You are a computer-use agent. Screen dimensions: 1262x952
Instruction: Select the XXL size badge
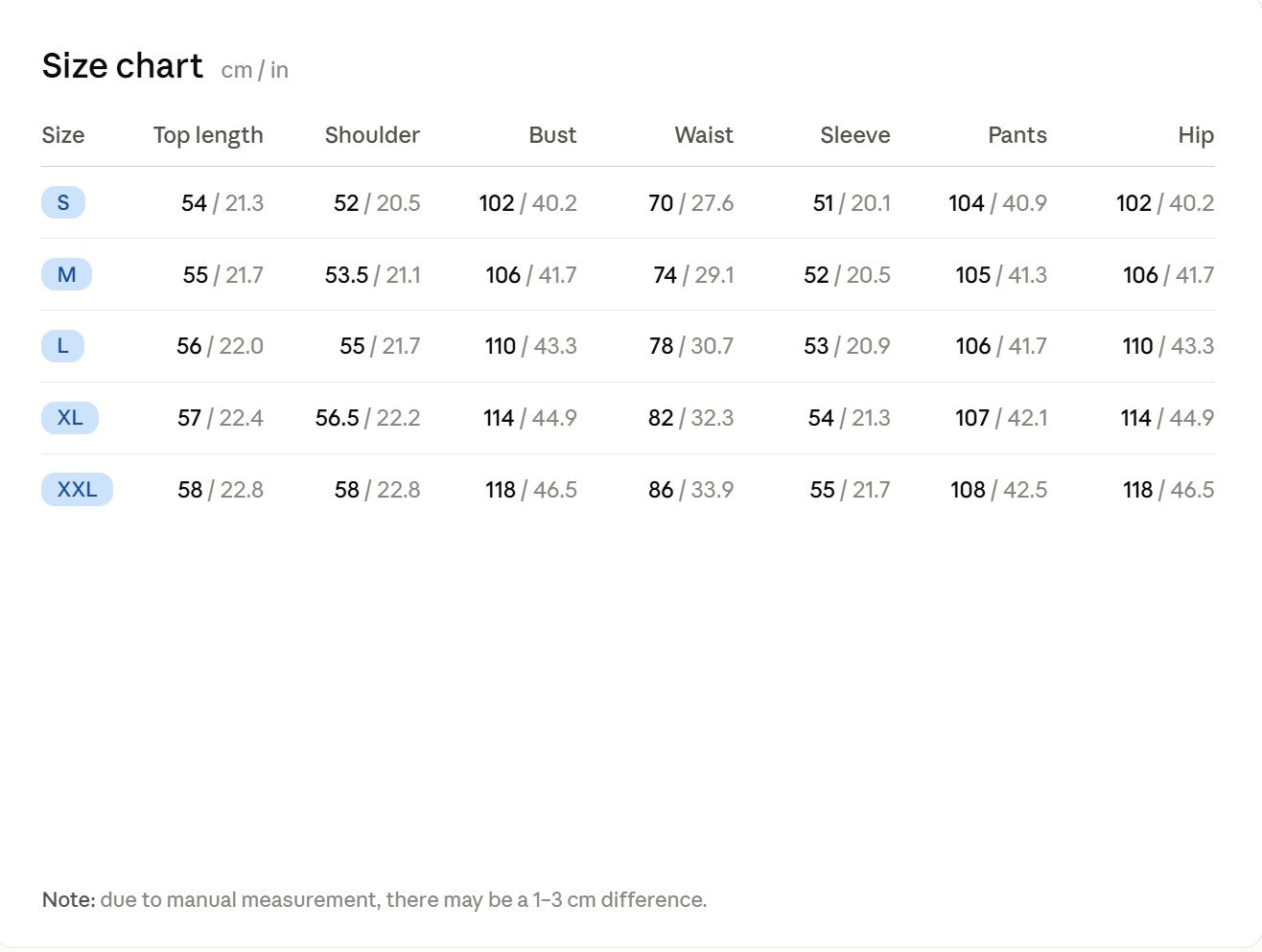pyautogui.click(x=77, y=490)
